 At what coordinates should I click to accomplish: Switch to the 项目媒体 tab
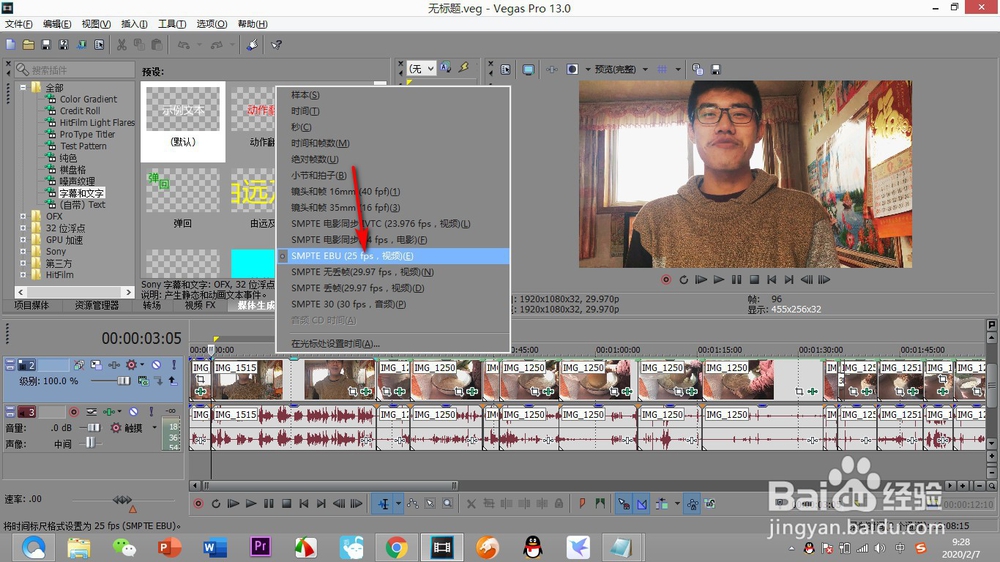(32, 305)
